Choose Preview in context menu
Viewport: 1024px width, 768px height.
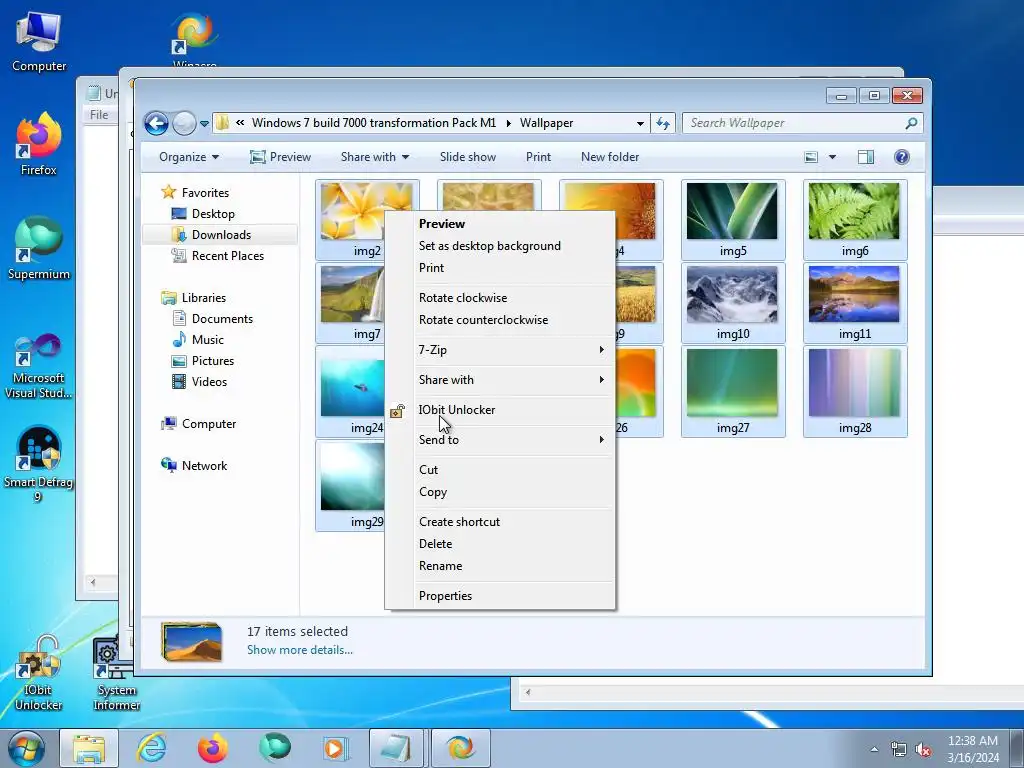click(x=500, y=223)
